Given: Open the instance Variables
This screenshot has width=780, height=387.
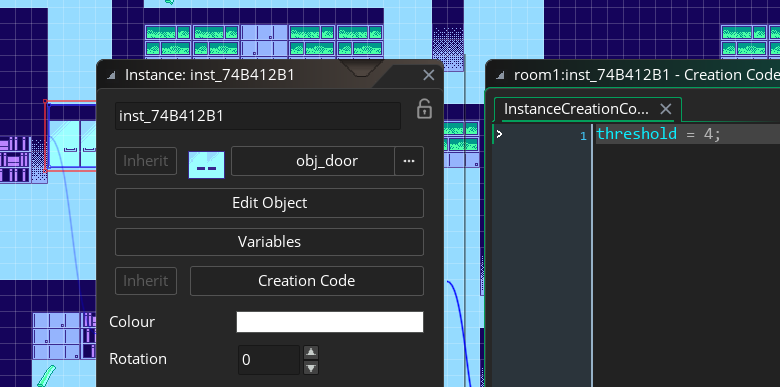Looking at the screenshot, I should 269,242.
